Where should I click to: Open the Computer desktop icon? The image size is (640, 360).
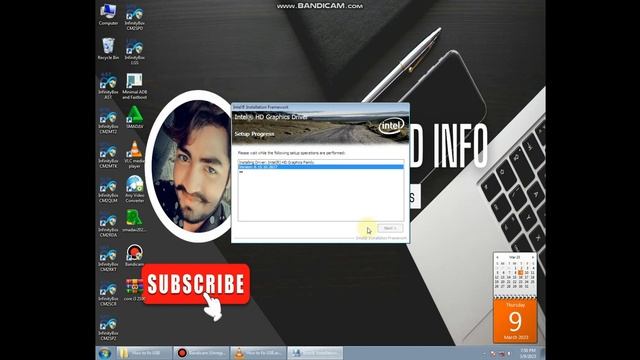(x=108, y=15)
